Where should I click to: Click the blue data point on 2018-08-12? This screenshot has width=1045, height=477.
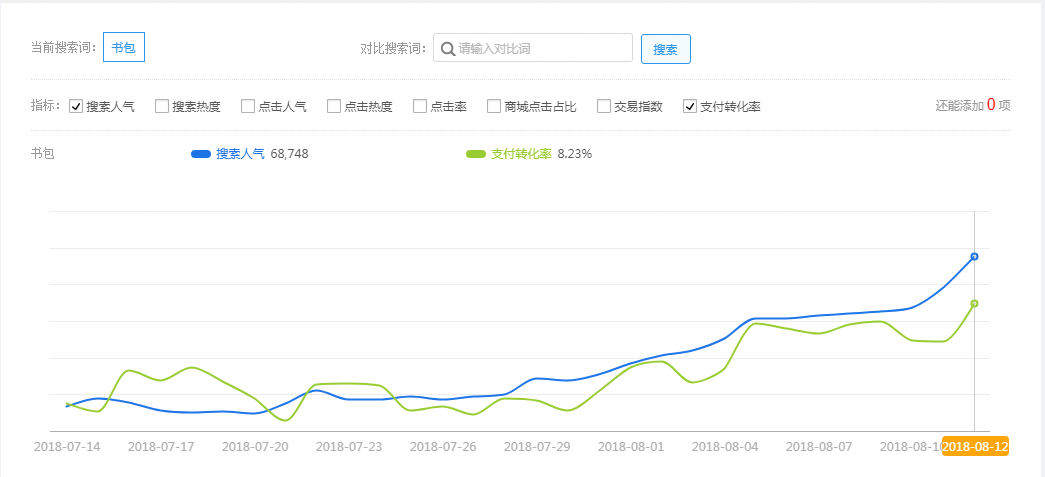(974, 257)
